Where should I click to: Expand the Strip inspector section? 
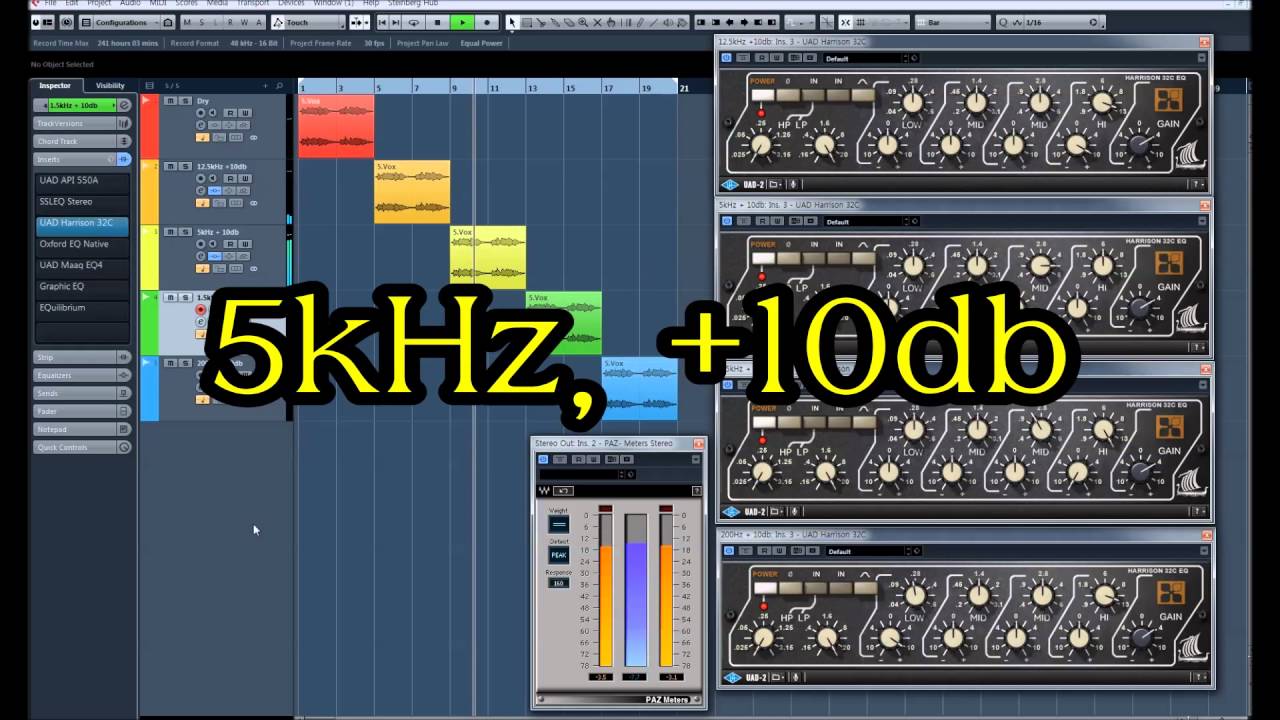(82, 357)
